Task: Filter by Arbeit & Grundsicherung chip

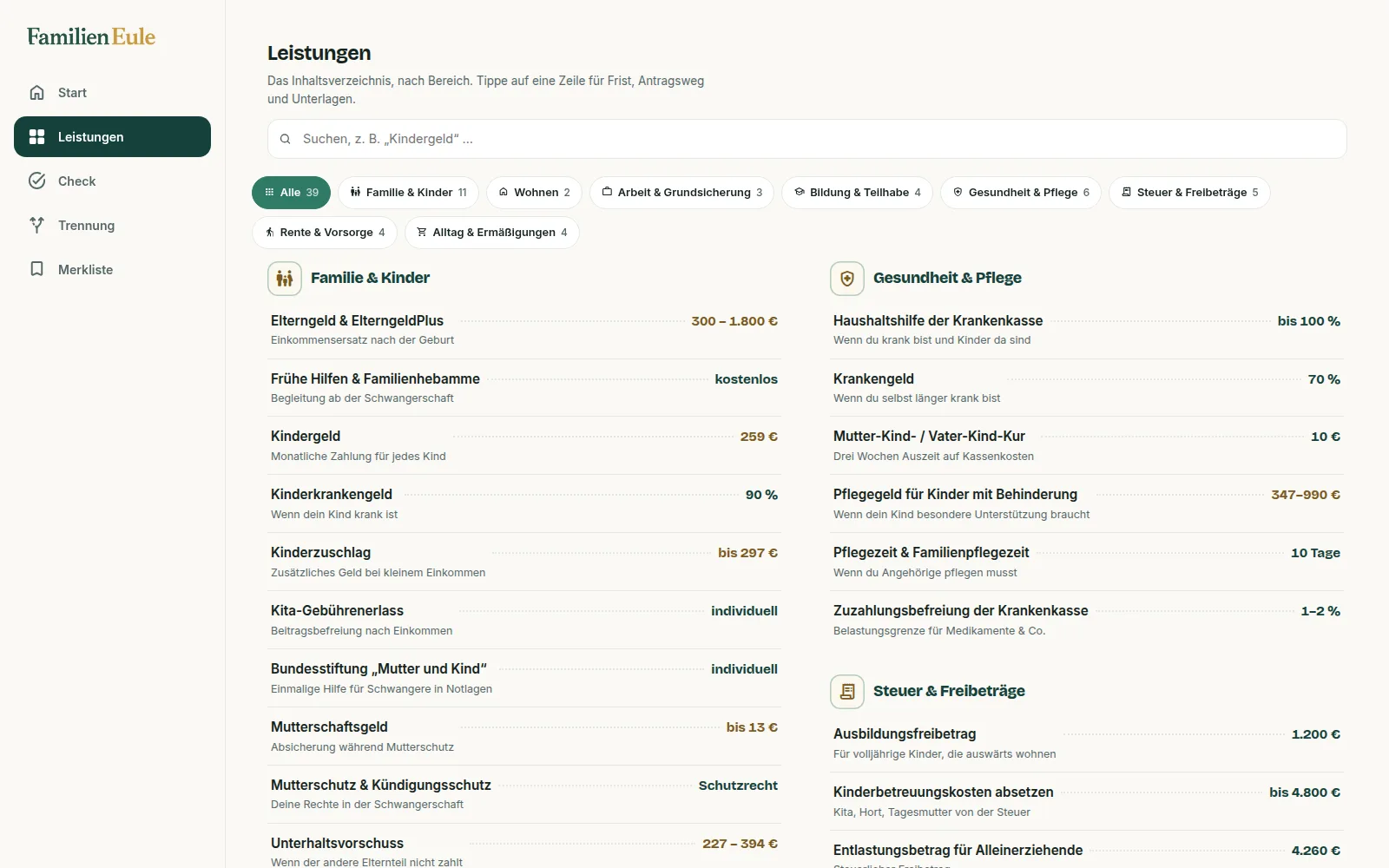Action: coord(682,193)
